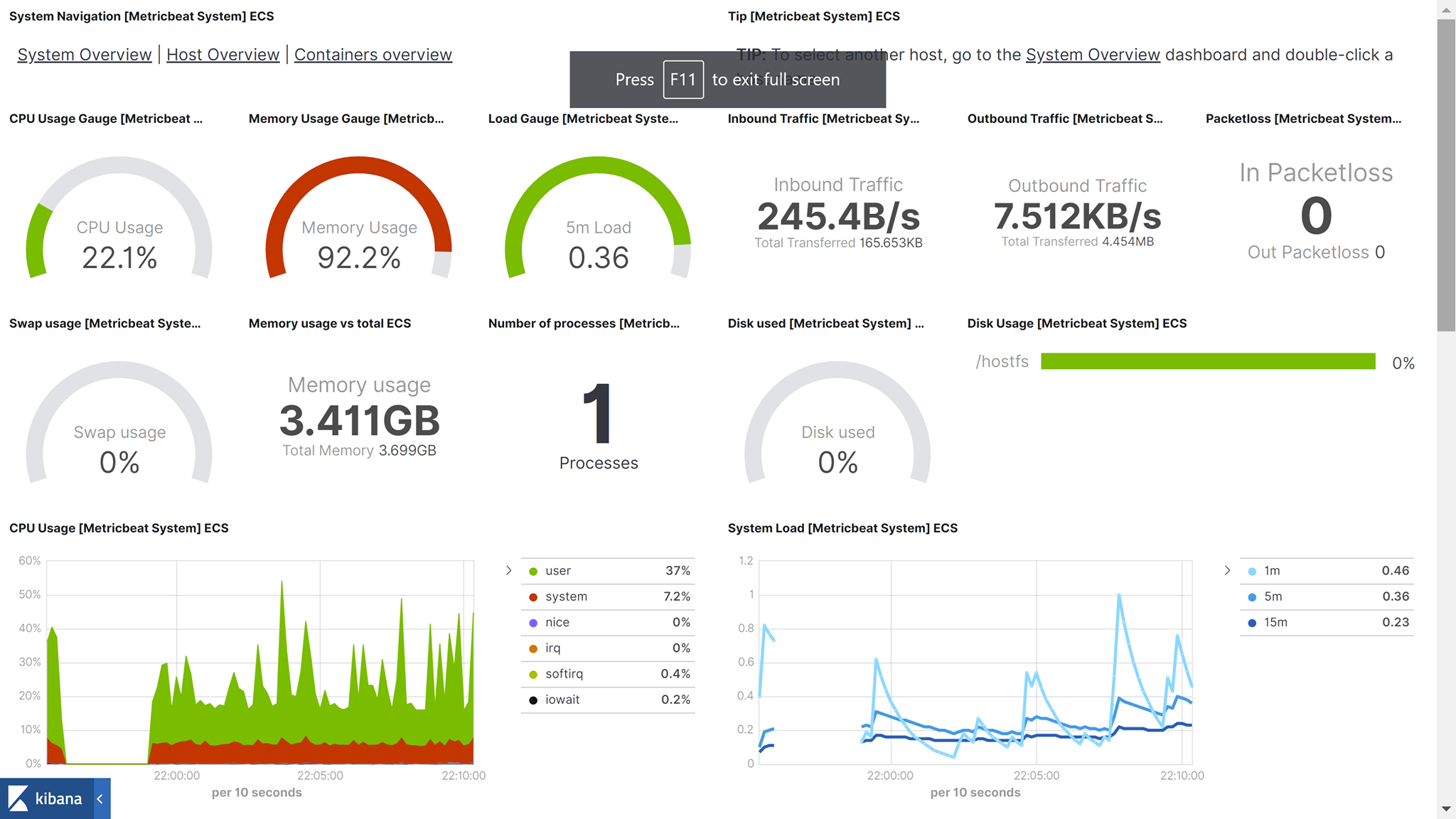Follow the System Overview link in the tip
Viewport: 1456px width, 819px height.
tap(1093, 55)
